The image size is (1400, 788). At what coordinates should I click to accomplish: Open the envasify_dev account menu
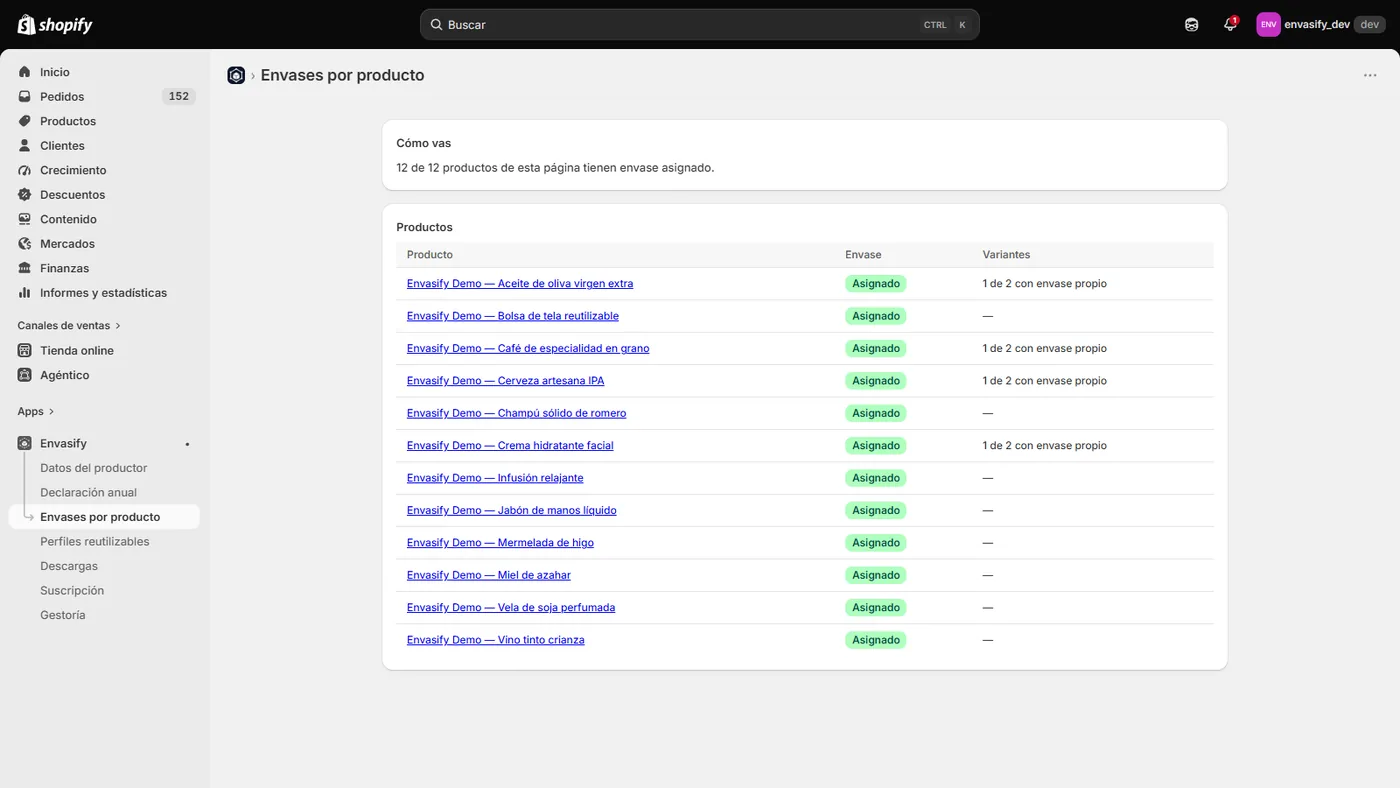coord(1321,25)
